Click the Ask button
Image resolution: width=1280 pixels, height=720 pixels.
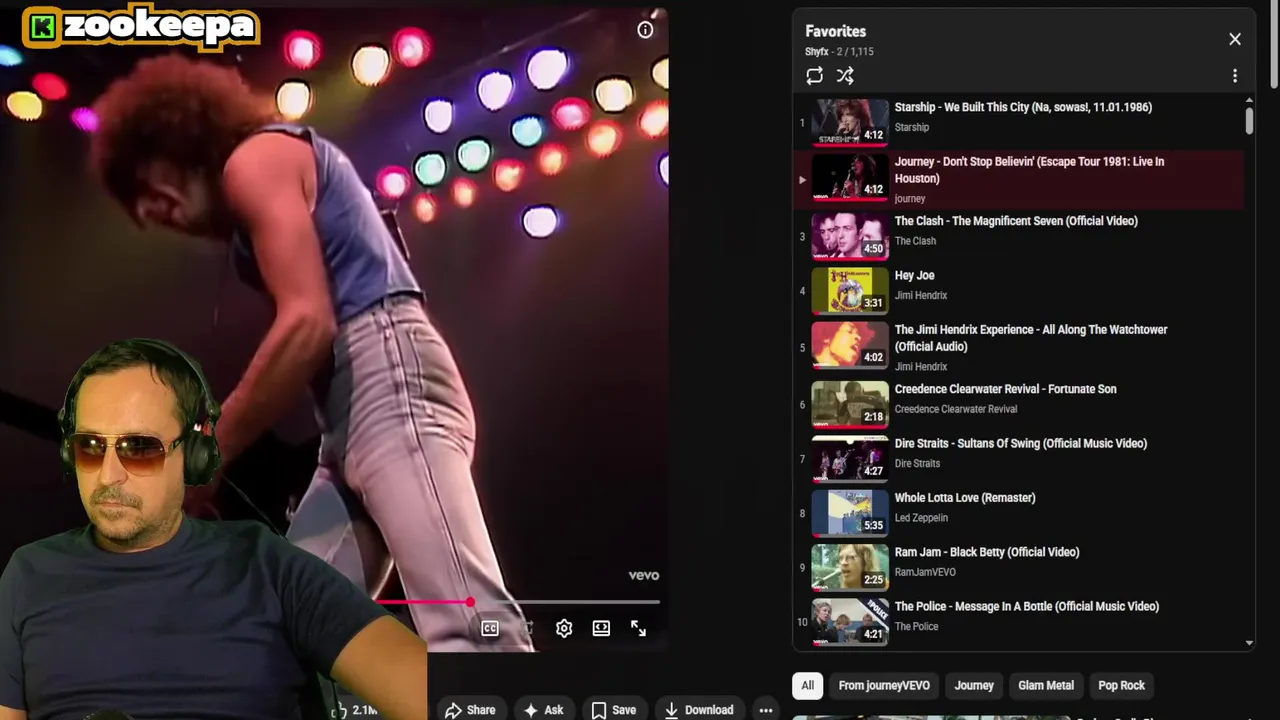point(543,710)
